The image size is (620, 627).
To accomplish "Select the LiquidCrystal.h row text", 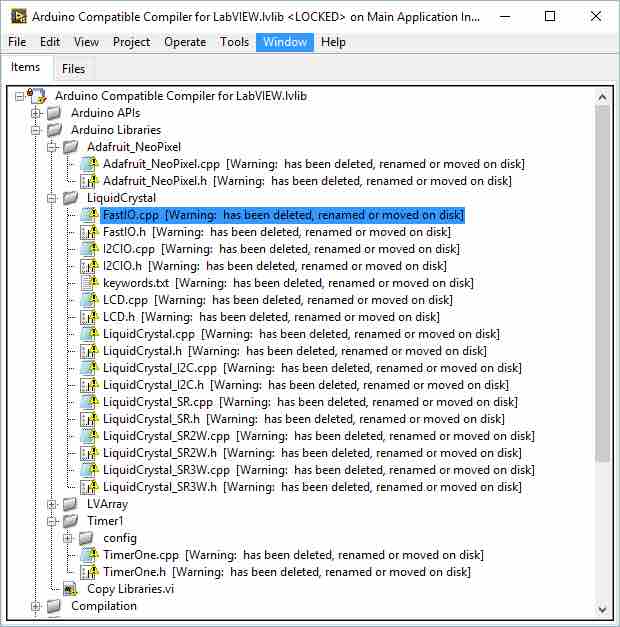I will click(295, 351).
